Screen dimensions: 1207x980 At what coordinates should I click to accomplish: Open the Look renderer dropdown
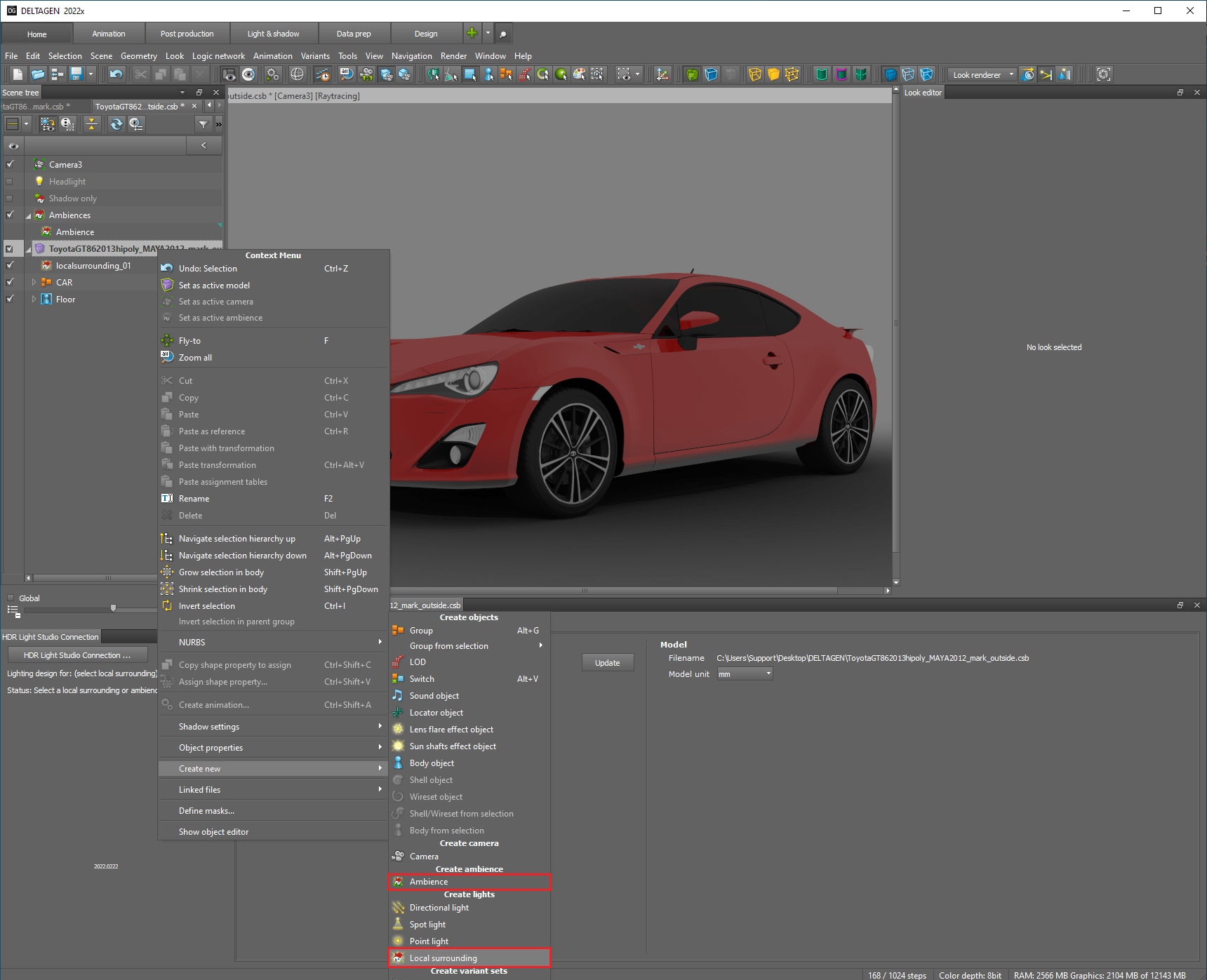pyautogui.click(x=982, y=75)
